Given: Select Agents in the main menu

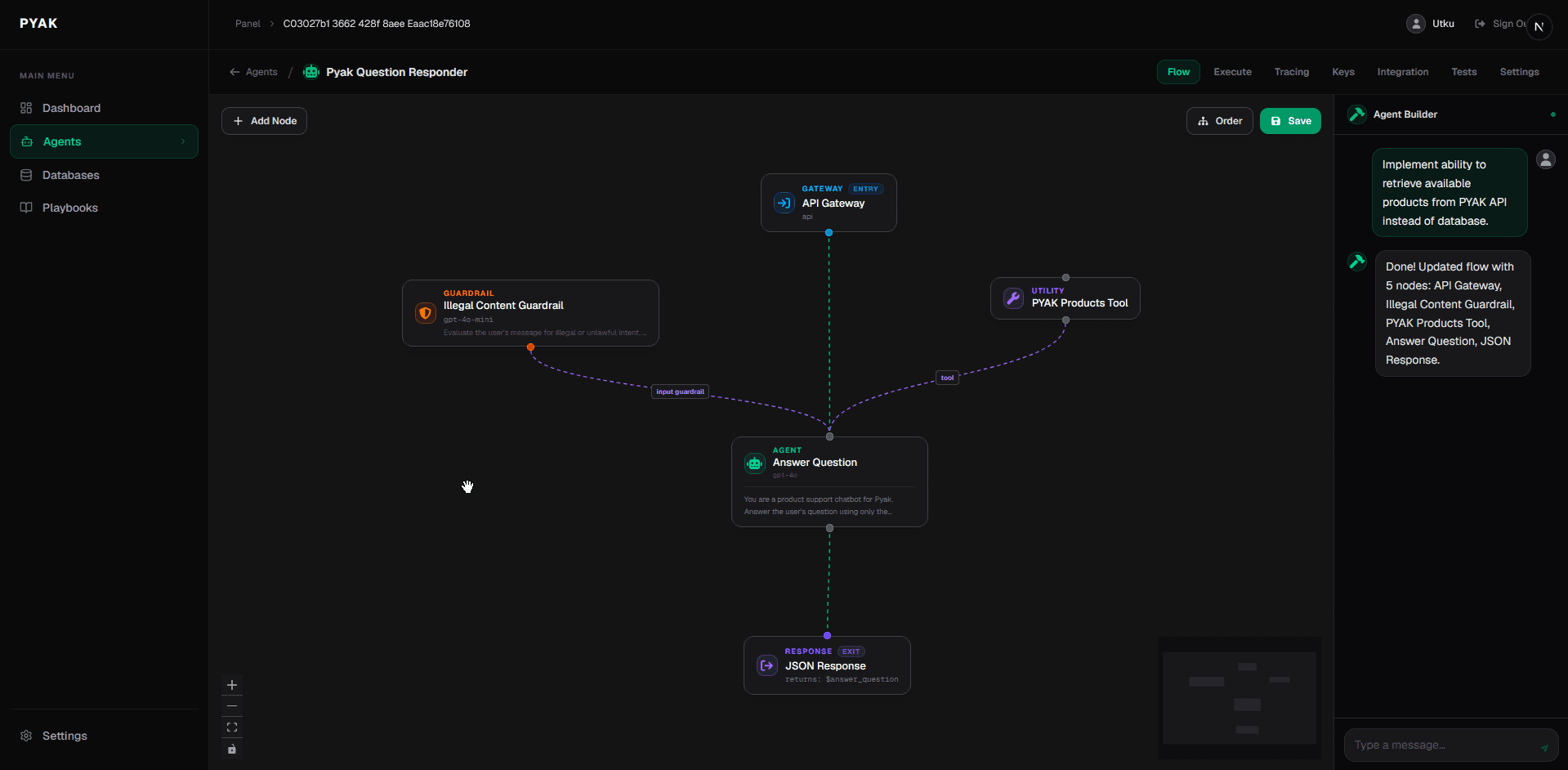Looking at the screenshot, I should 104,141.
